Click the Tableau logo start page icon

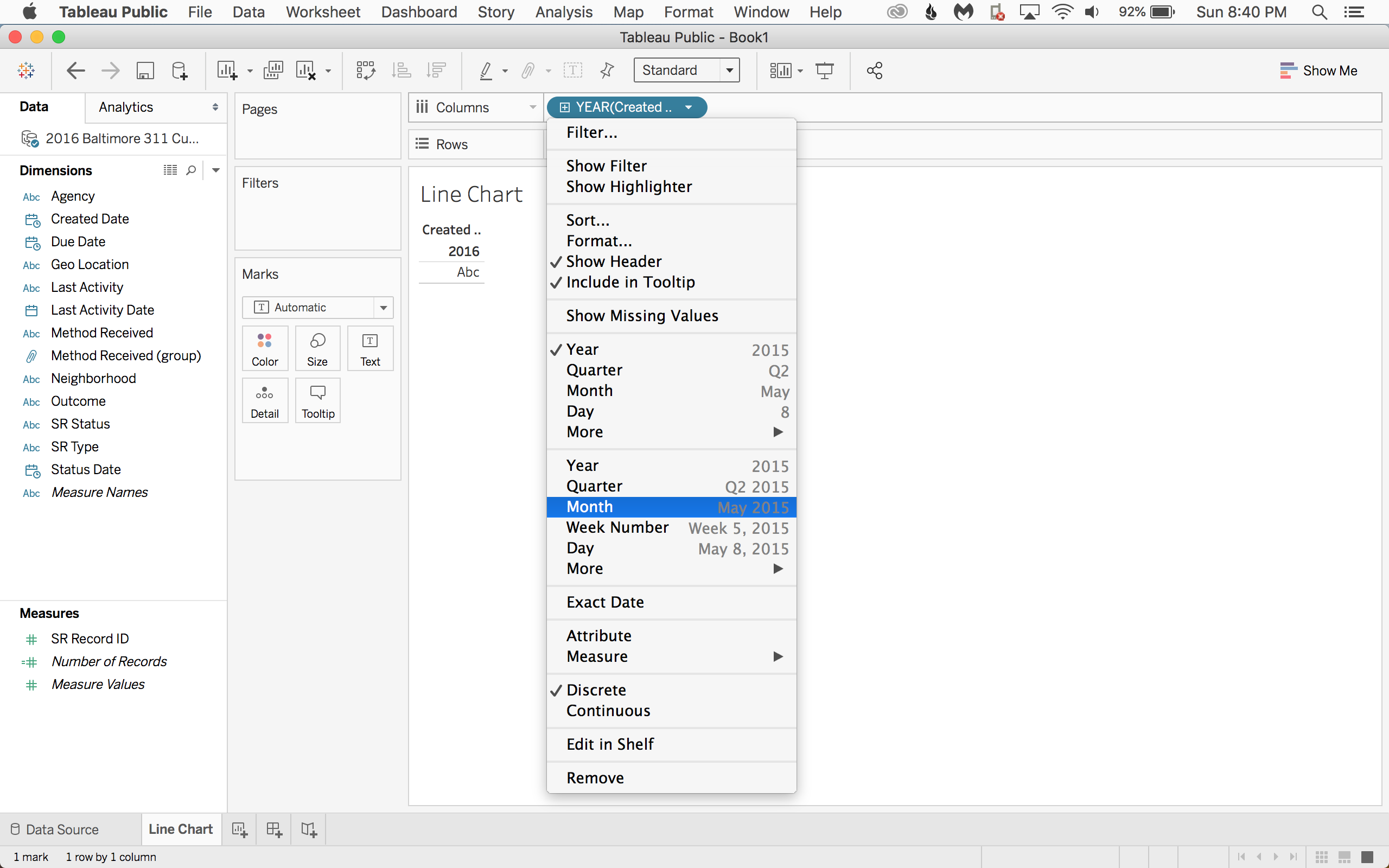click(27, 71)
